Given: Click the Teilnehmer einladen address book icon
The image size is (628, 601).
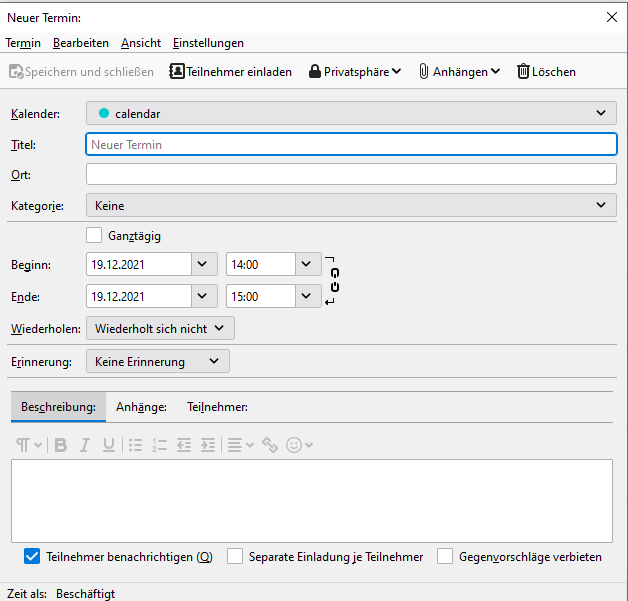Looking at the screenshot, I should point(177,71).
